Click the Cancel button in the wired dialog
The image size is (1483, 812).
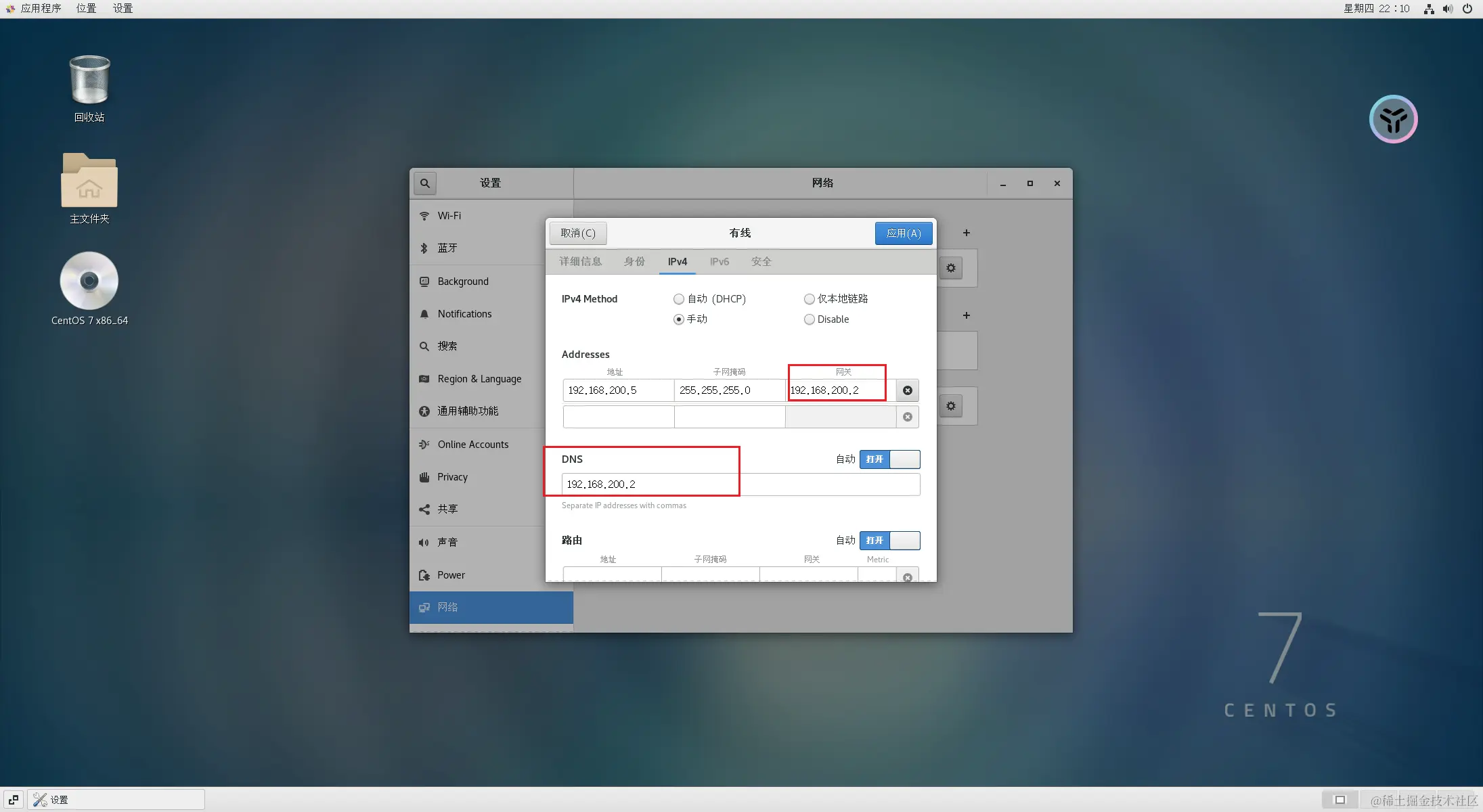tap(577, 233)
